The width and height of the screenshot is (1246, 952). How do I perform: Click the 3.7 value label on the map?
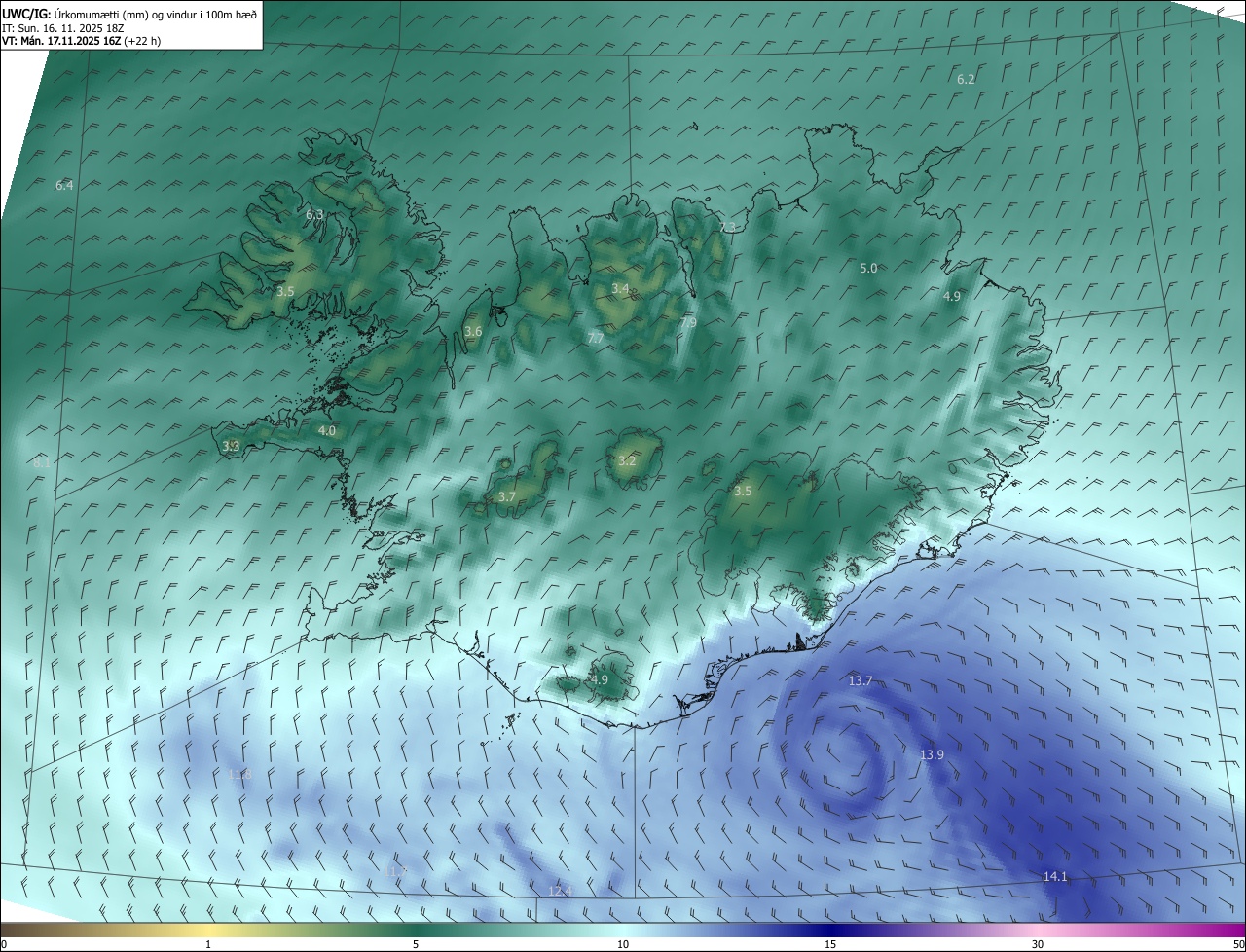click(x=507, y=496)
